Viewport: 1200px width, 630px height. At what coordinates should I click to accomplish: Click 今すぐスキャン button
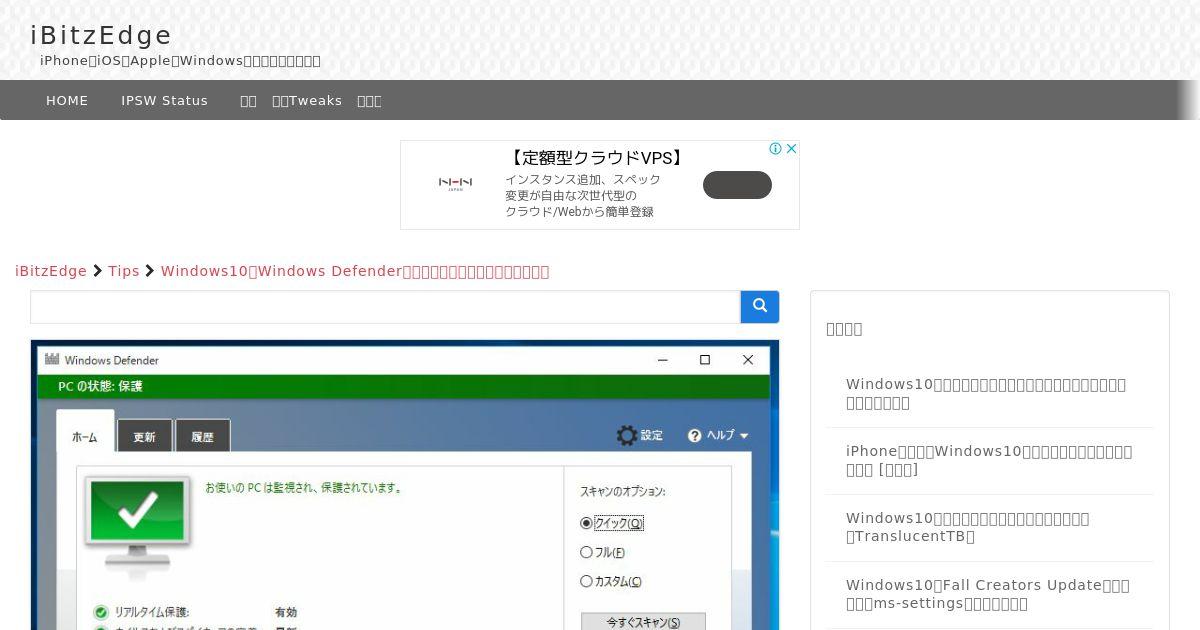(643, 622)
